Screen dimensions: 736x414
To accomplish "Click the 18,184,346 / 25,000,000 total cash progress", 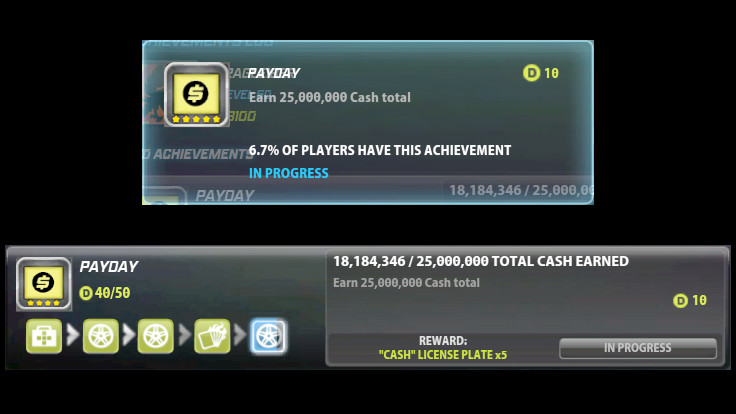I will pyautogui.click(x=481, y=261).
